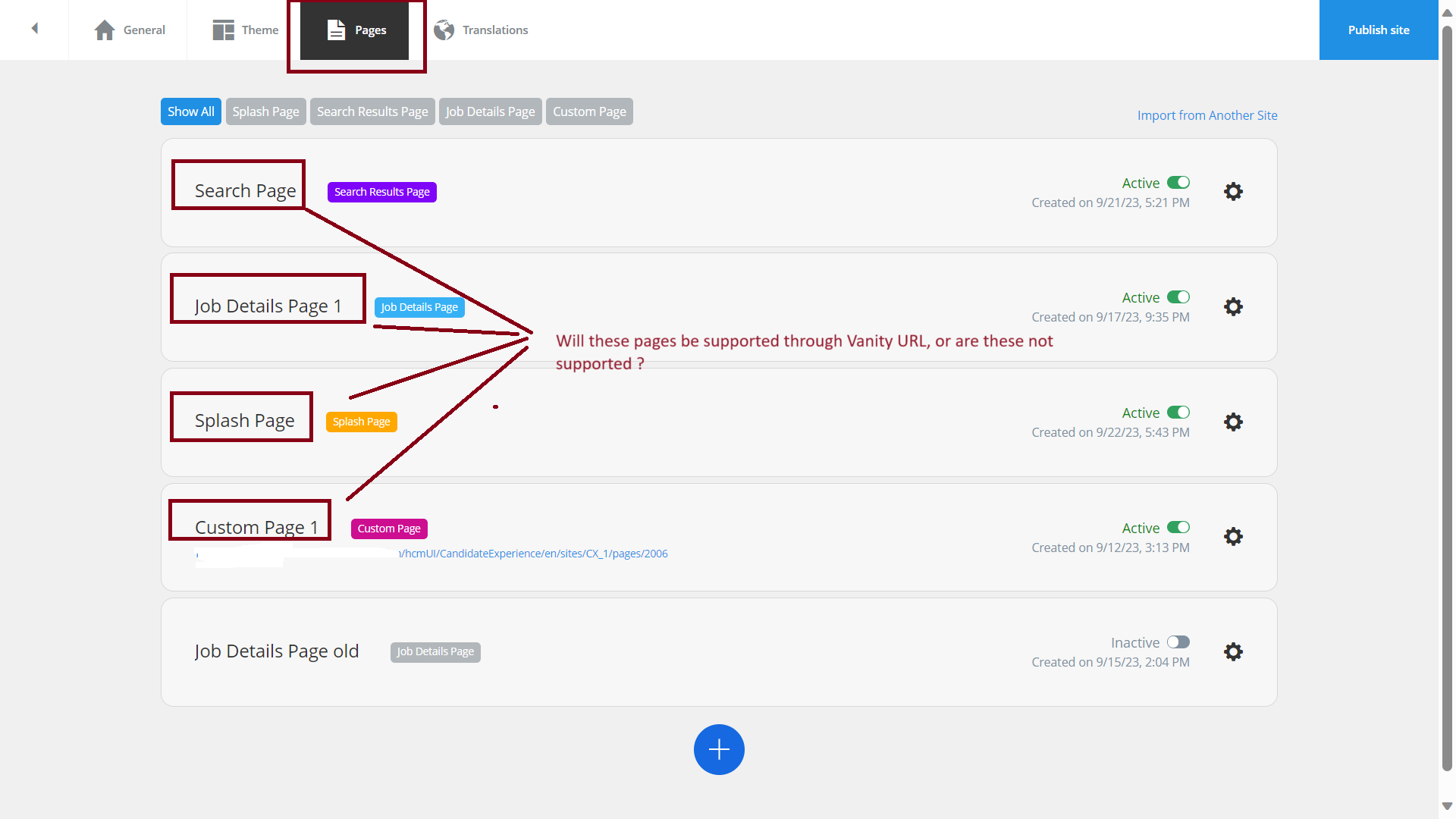1456x819 pixels.
Task: Click the back arrow in the top left
Action: pyautogui.click(x=33, y=29)
